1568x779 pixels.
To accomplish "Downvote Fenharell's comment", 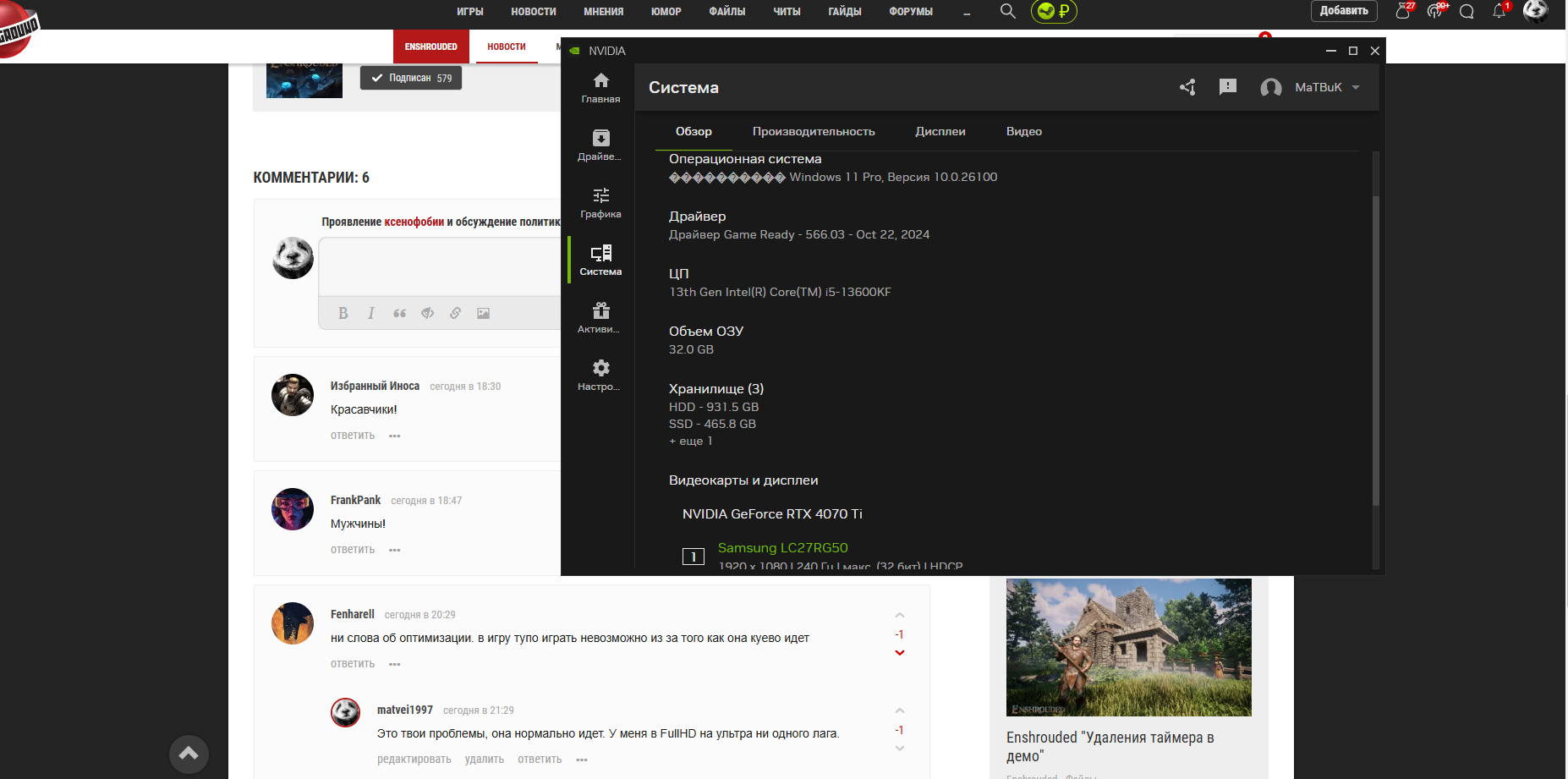I will pos(900,653).
